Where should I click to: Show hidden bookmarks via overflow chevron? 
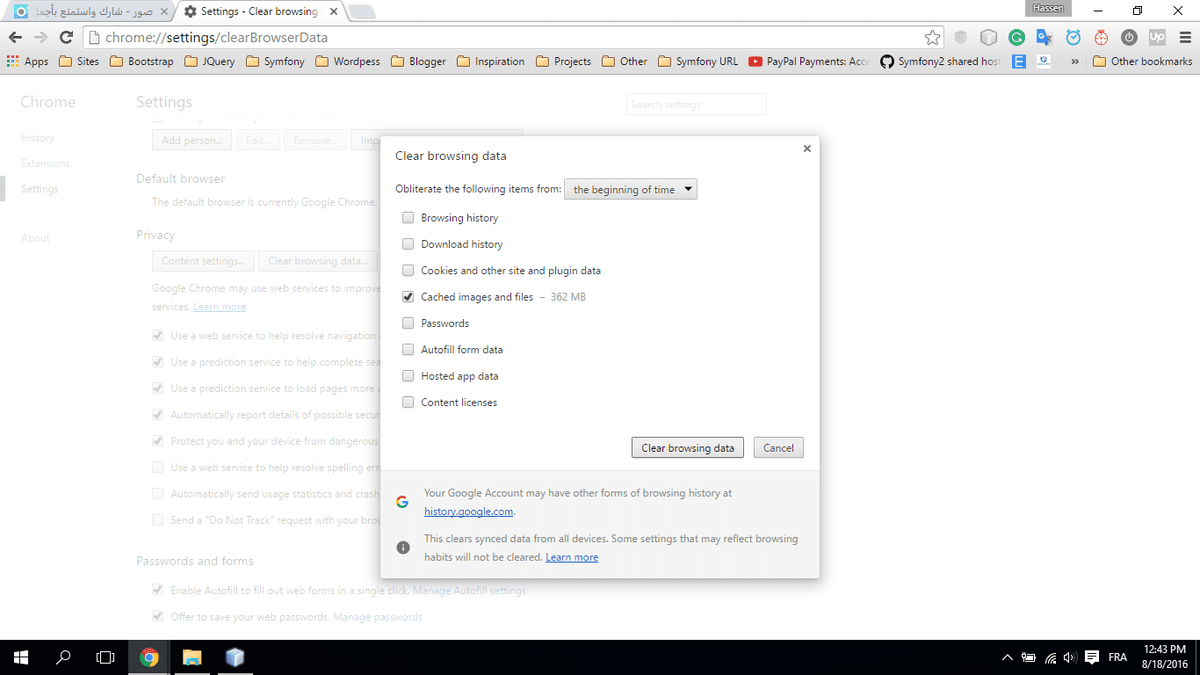point(1074,62)
